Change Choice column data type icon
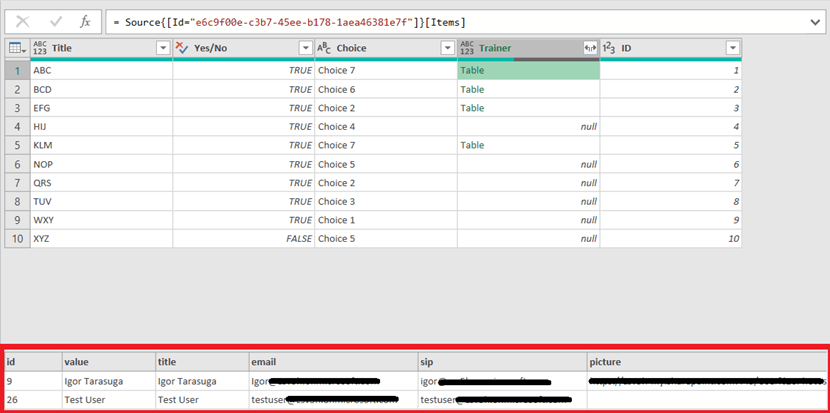 click(324, 48)
